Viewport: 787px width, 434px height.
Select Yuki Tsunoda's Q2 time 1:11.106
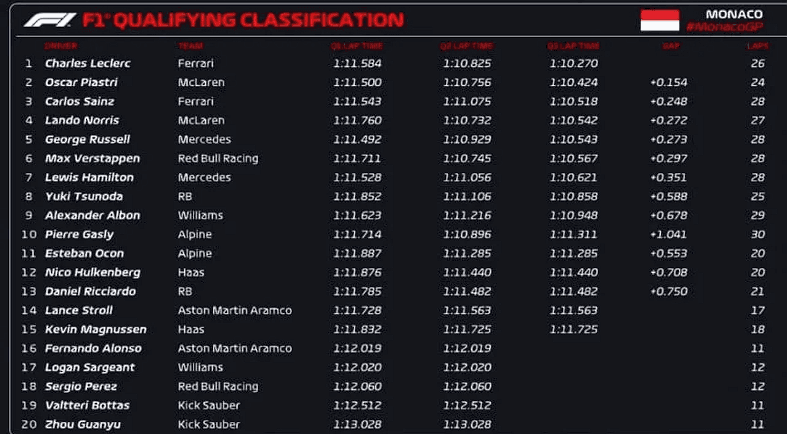coord(467,197)
